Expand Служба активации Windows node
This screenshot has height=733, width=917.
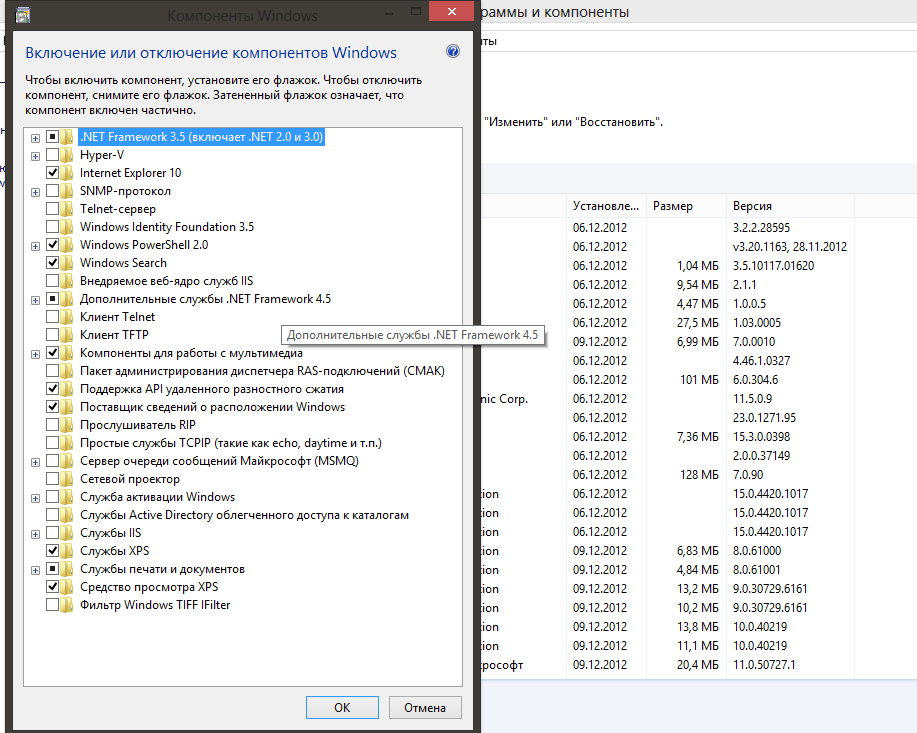tap(35, 498)
